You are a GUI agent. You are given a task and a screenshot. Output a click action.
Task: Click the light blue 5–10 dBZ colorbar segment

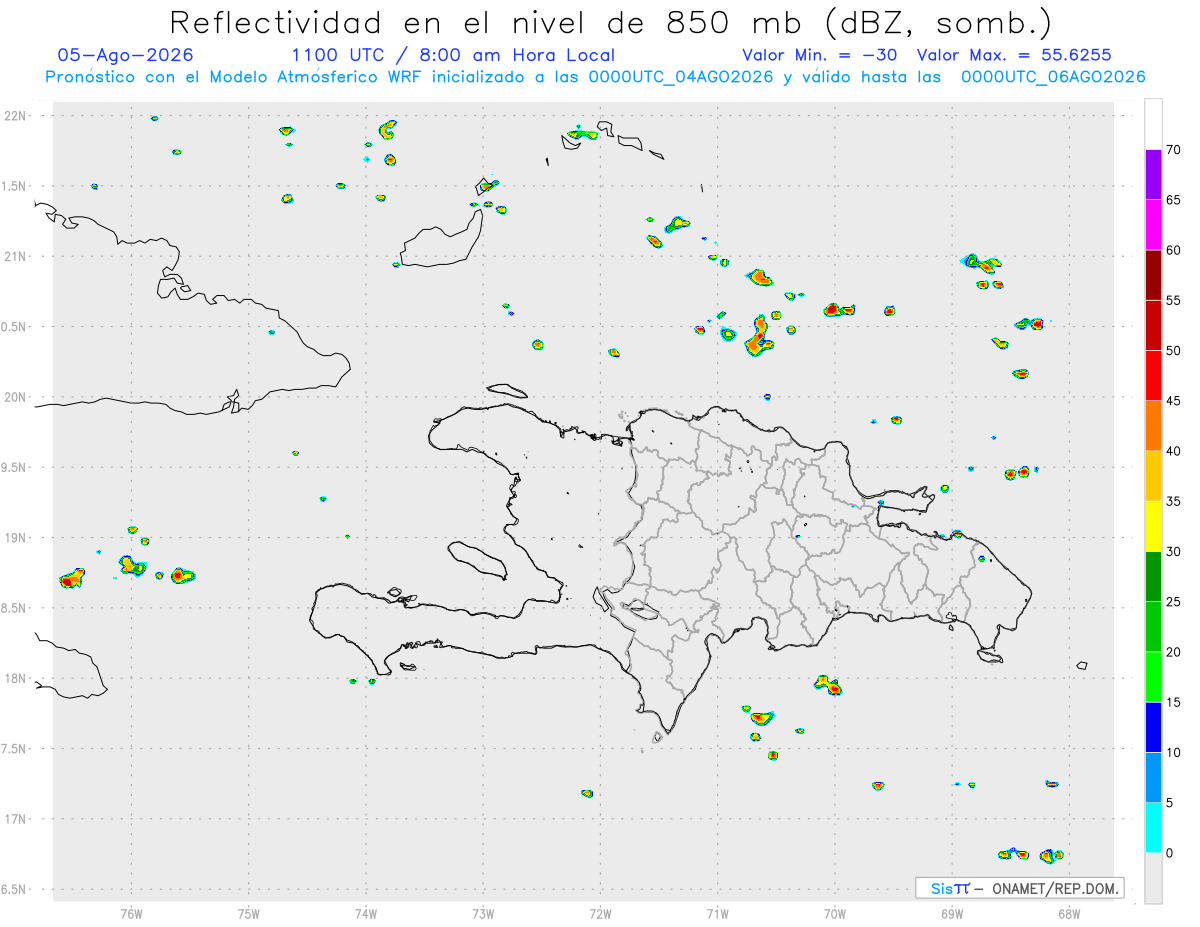[x=1153, y=777]
